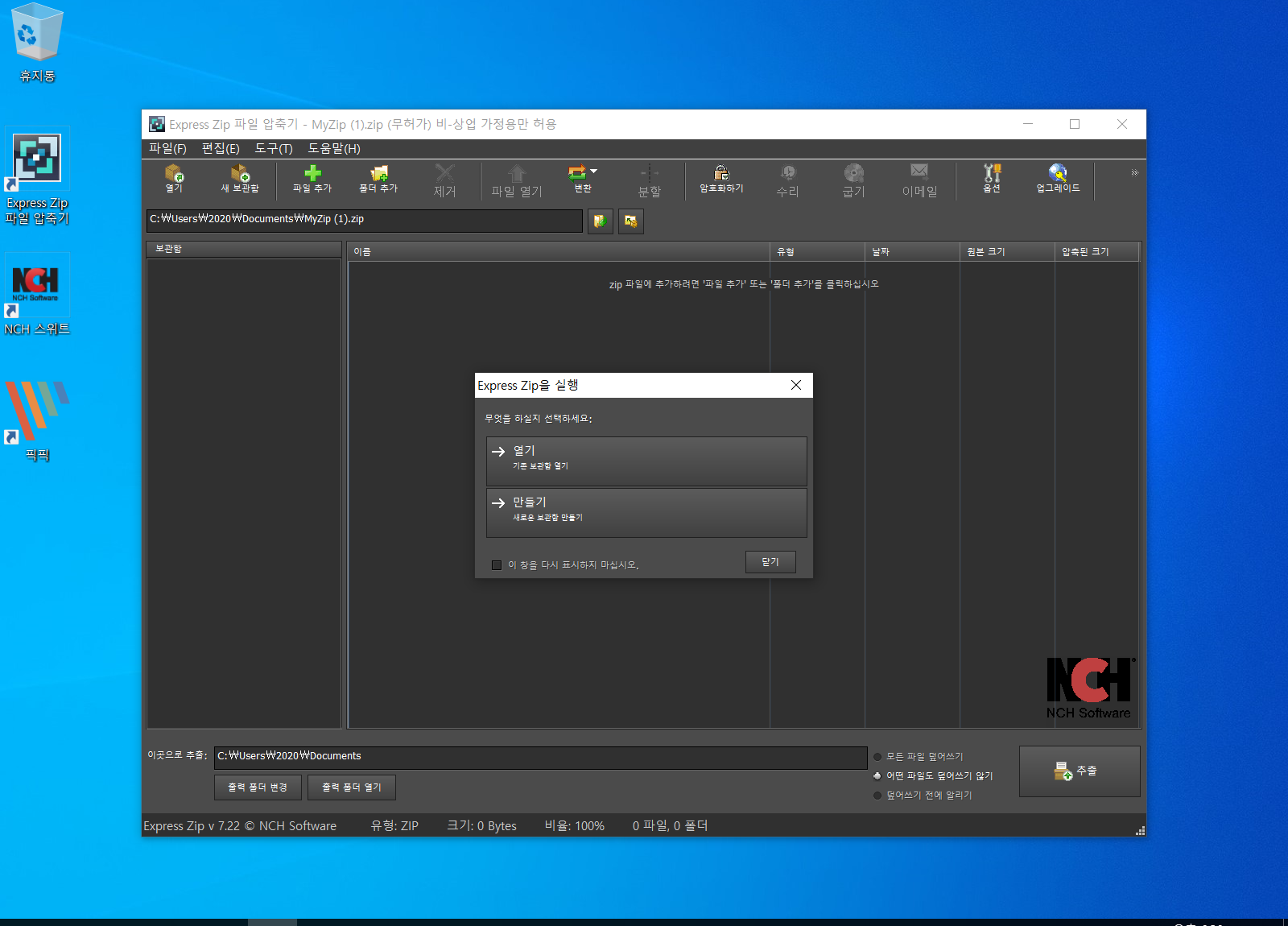Open the dropdown arrow next to 변환

[594, 172]
